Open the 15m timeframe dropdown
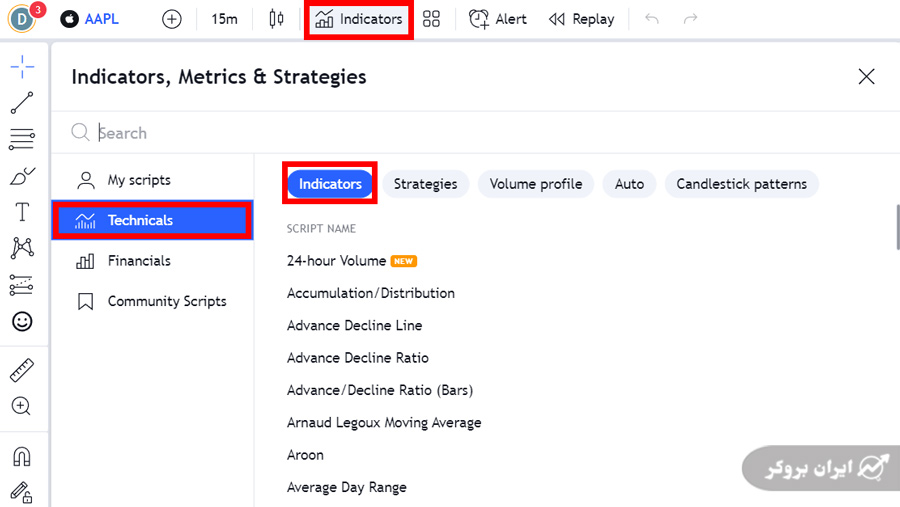Image resolution: width=900 pixels, height=507 pixels. pos(225,19)
